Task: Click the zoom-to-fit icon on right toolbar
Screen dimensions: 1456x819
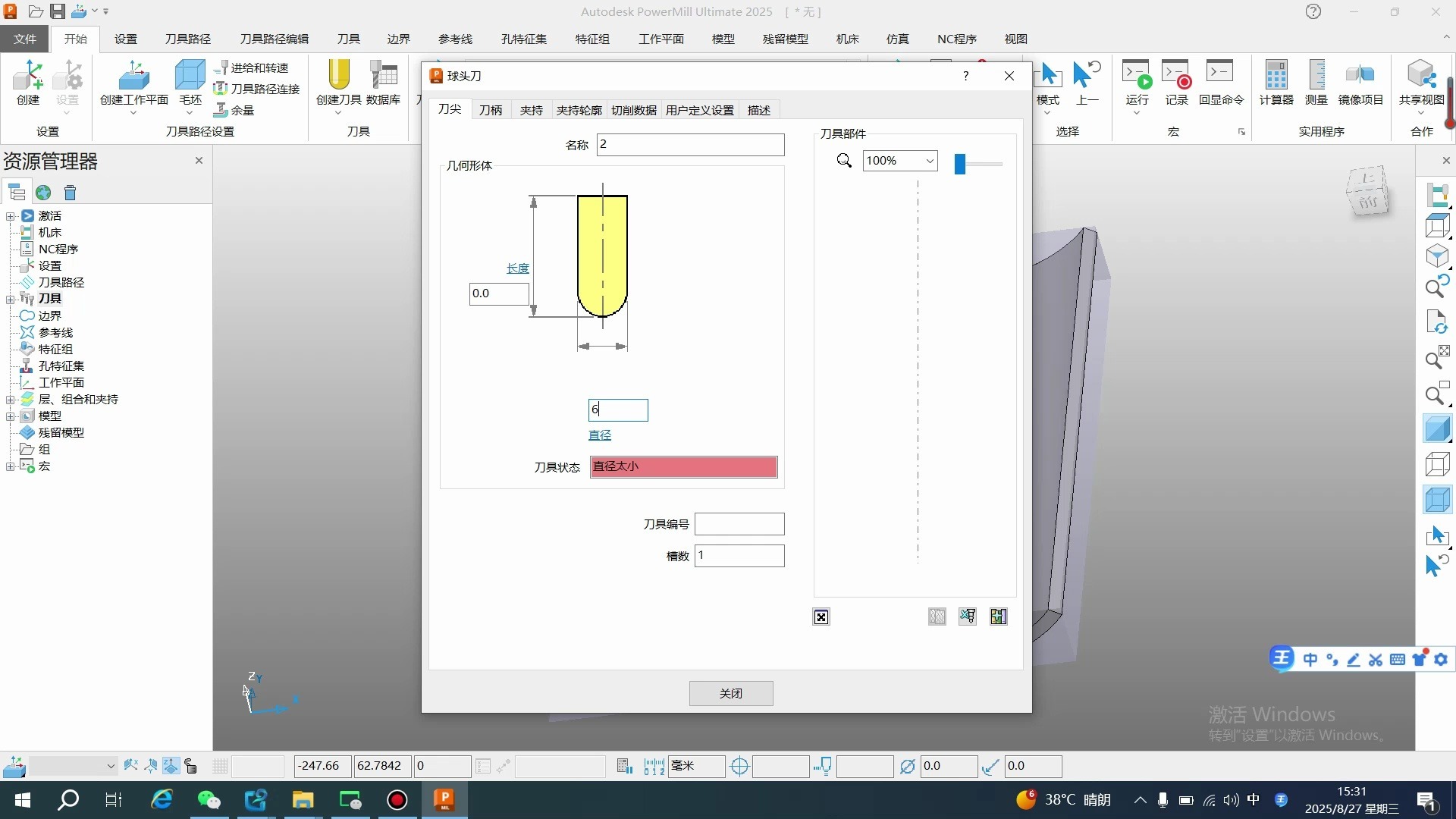Action: (x=1437, y=359)
